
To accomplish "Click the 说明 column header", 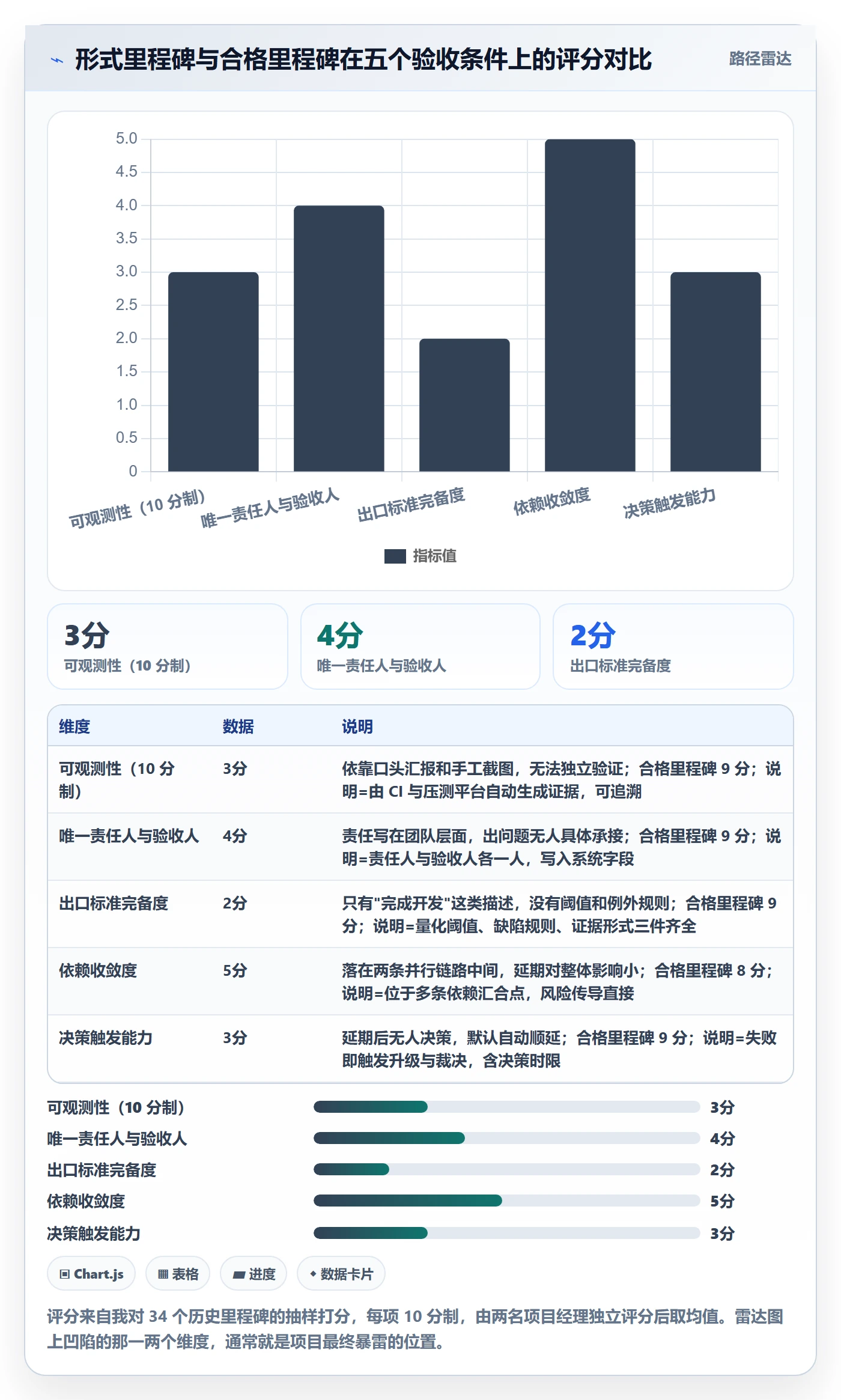I will click(357, 726).
